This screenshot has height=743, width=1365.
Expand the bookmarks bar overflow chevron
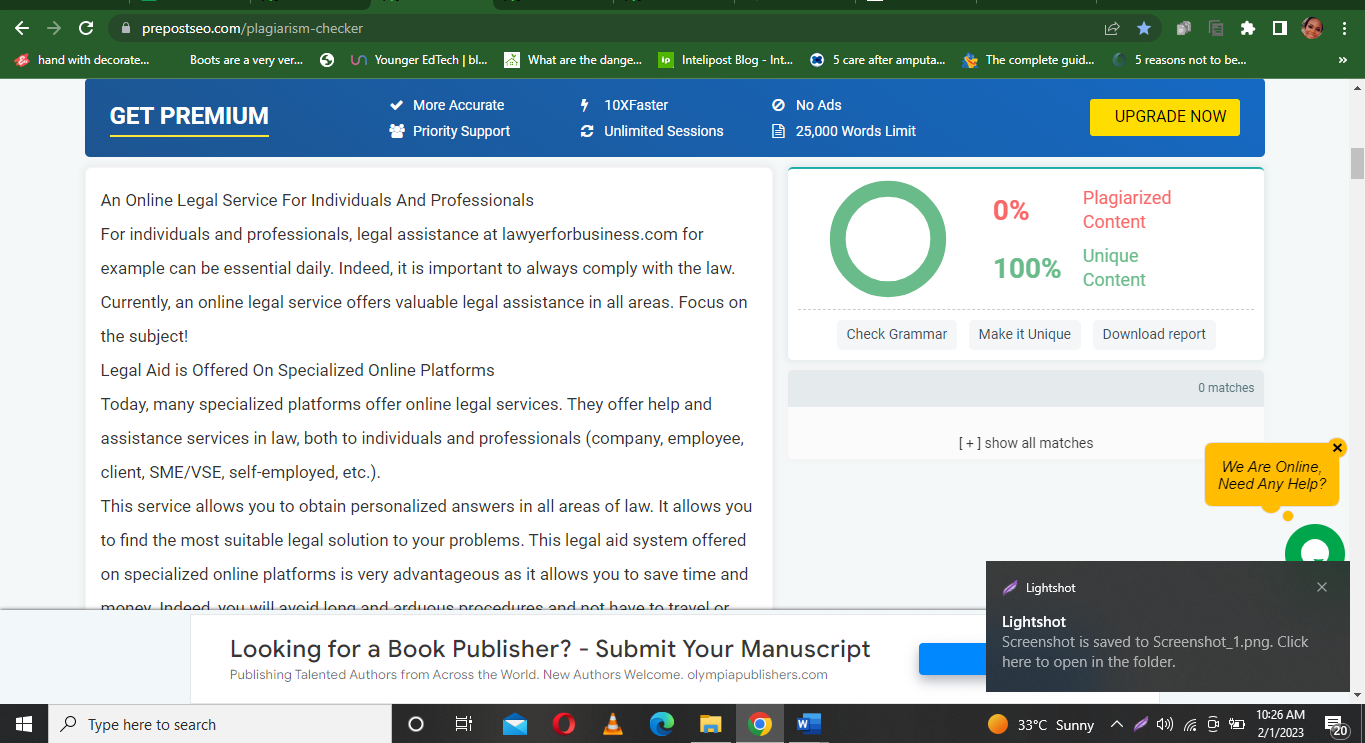[x=1342, y=60]
